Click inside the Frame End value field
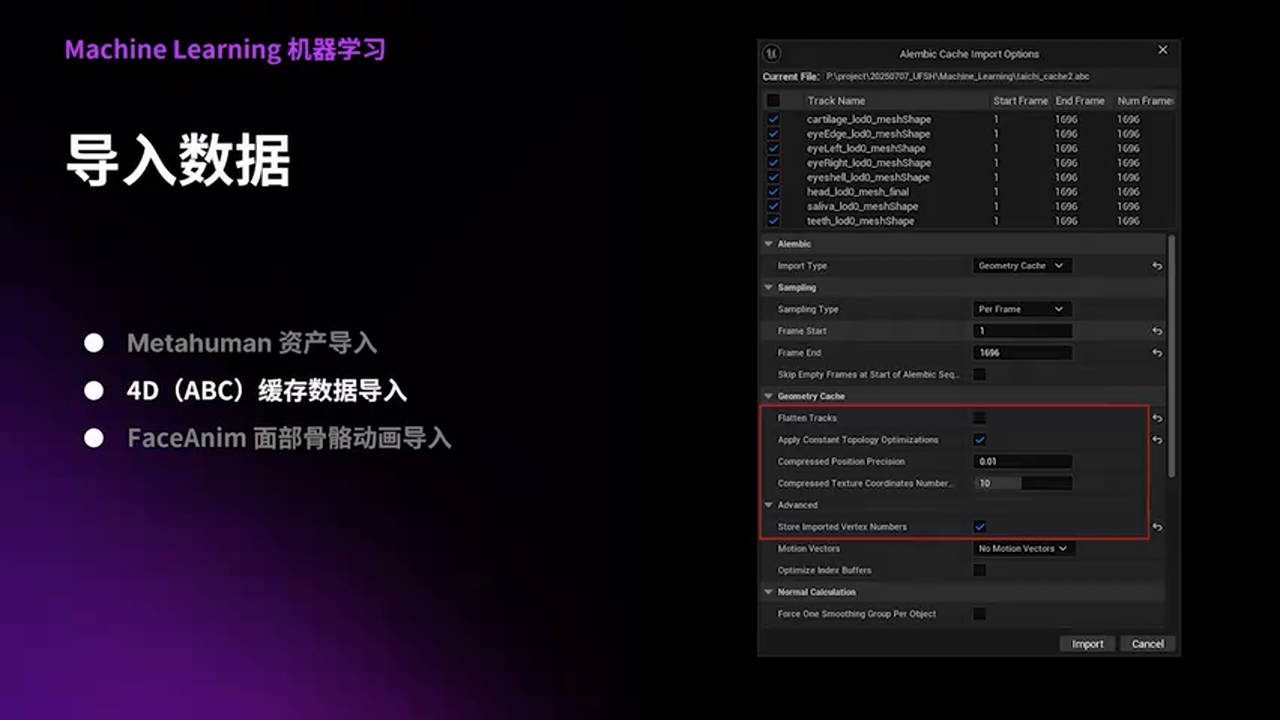The image size is (1280, 720). (1022, 352)
